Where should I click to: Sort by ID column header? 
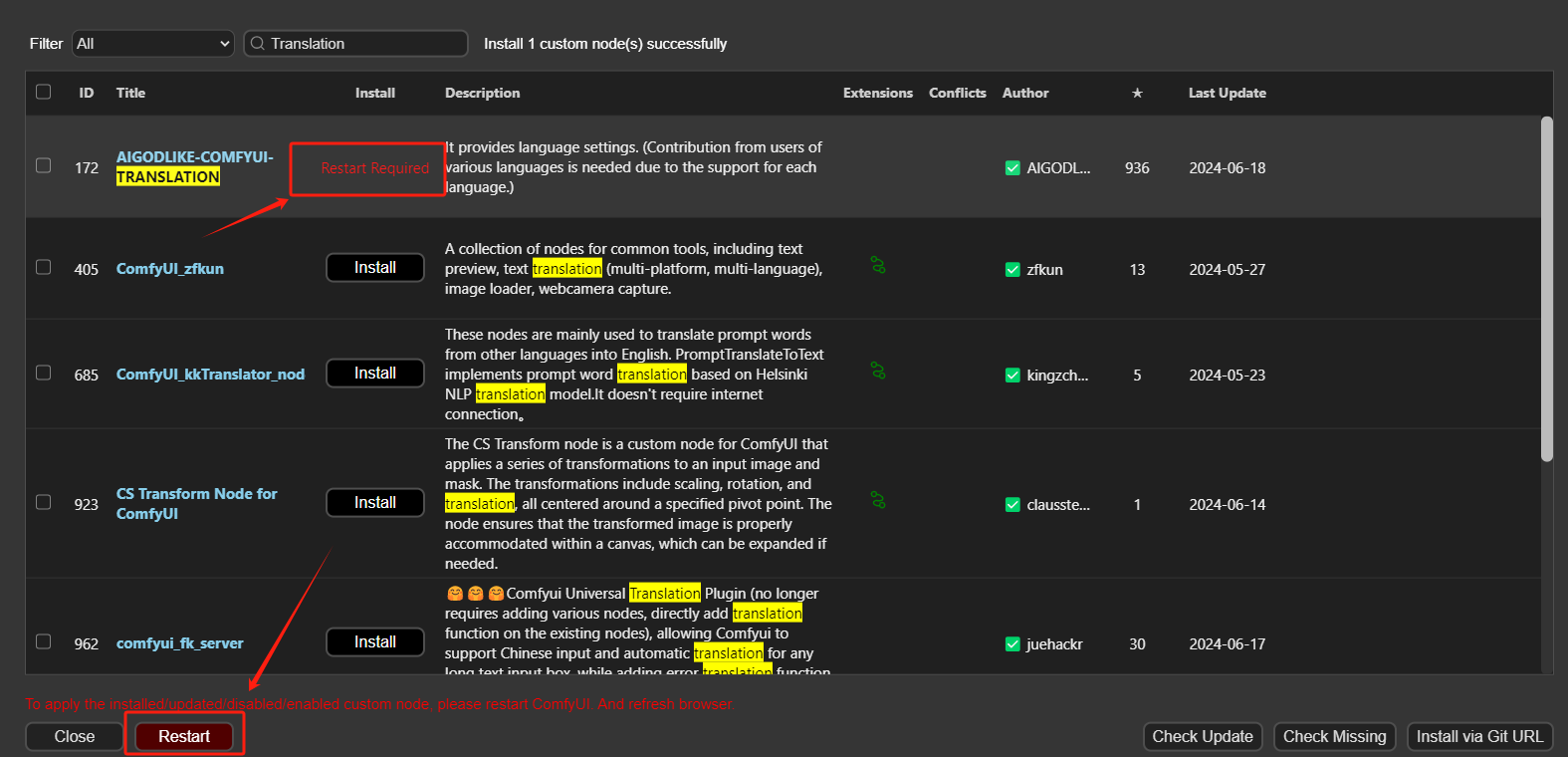point(87,93)
